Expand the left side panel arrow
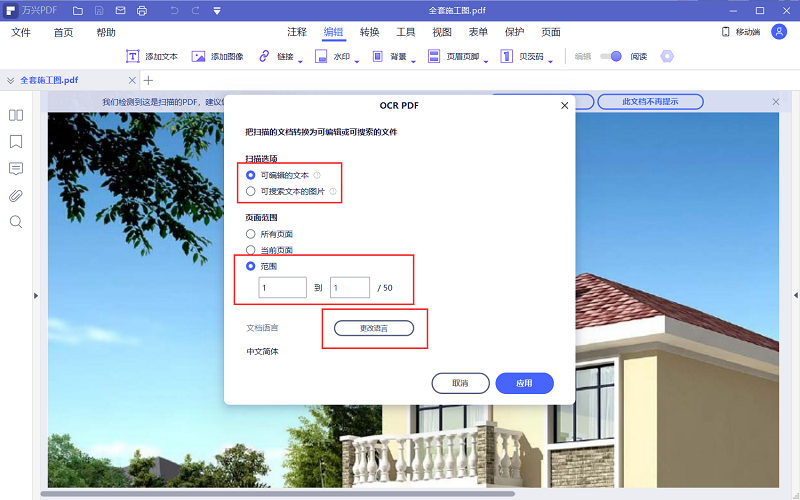 pyautogui.click(x=36, y=295)
